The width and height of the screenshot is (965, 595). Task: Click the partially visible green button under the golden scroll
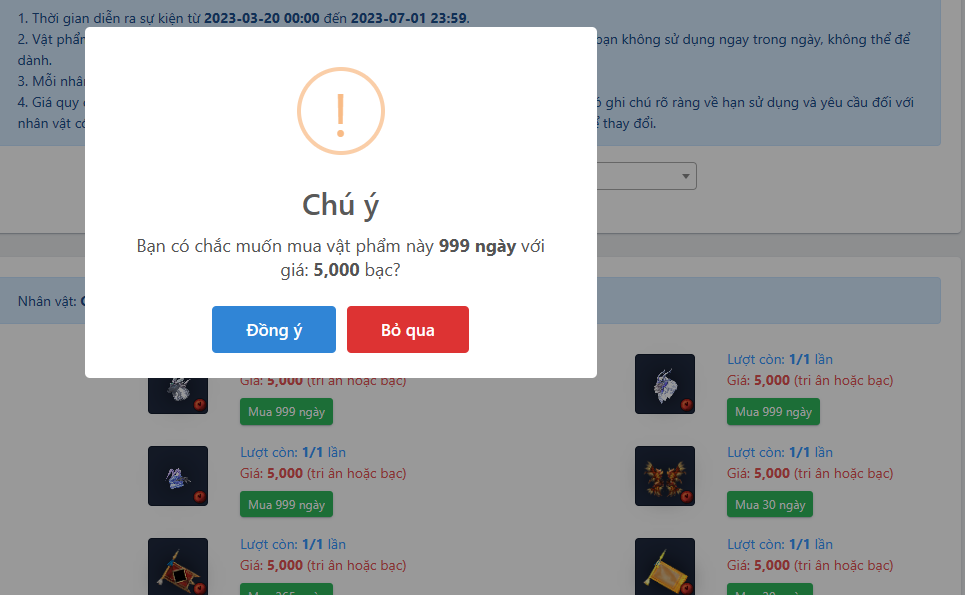click(770, 589)
